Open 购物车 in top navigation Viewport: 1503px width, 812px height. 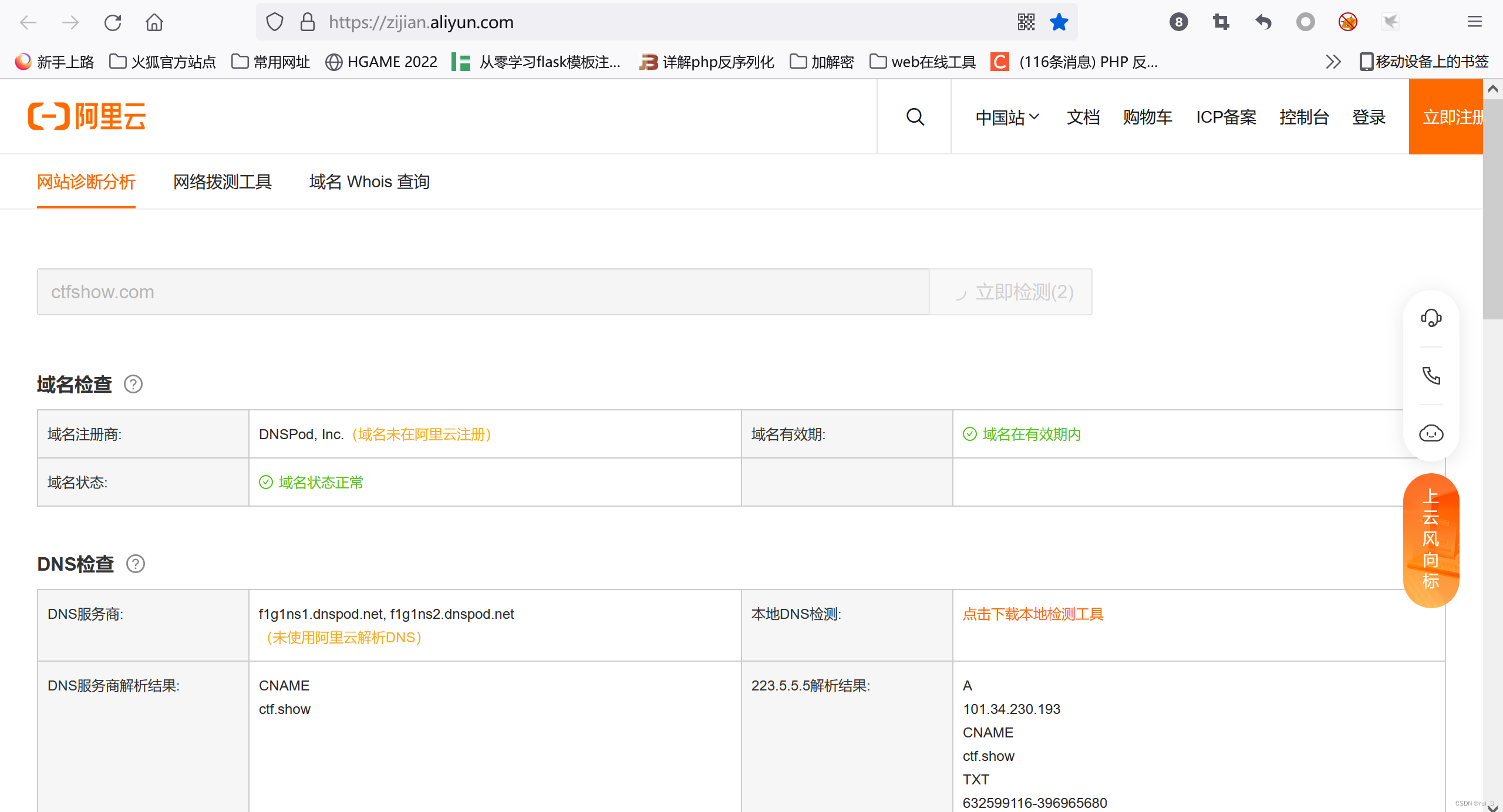1148,117
